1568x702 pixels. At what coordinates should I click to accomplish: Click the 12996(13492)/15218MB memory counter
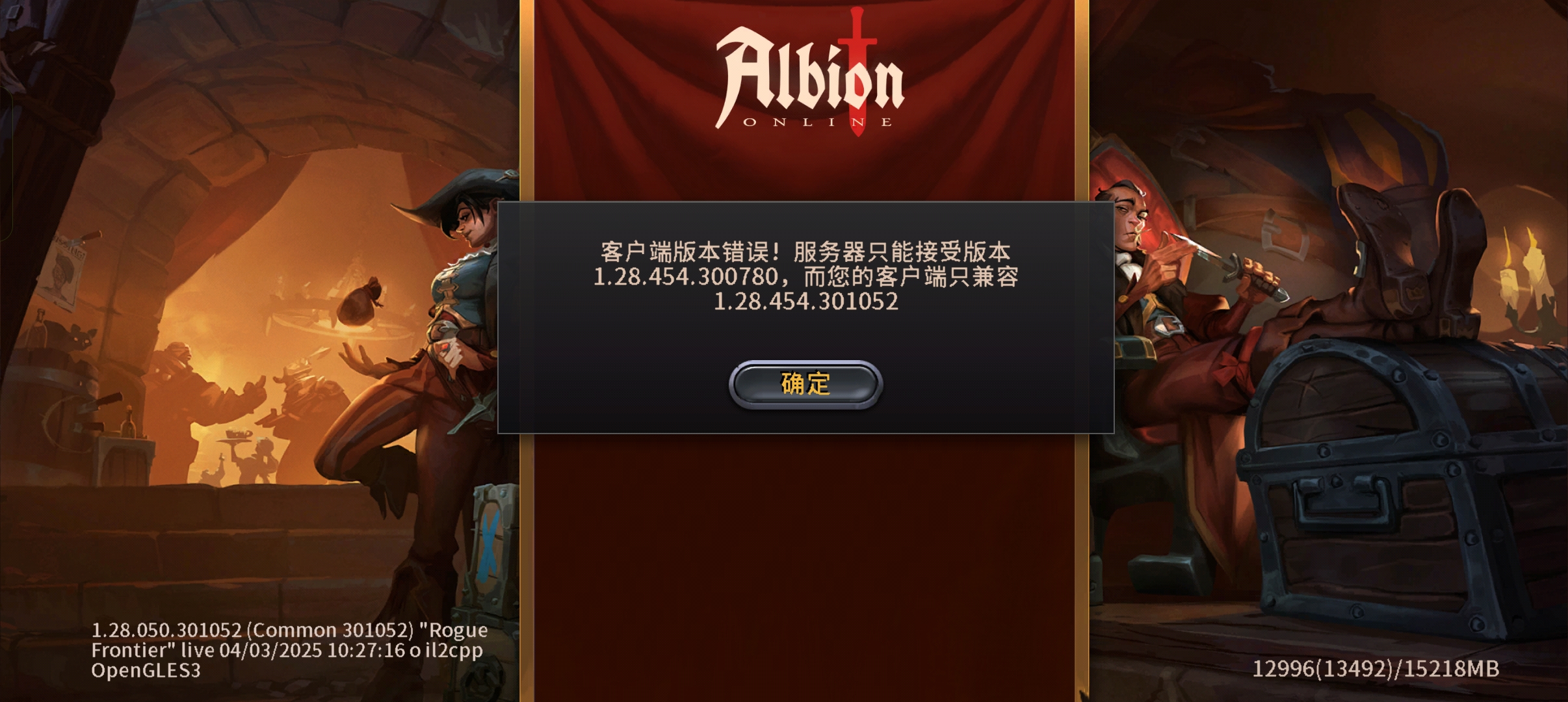pos(1376,669)
